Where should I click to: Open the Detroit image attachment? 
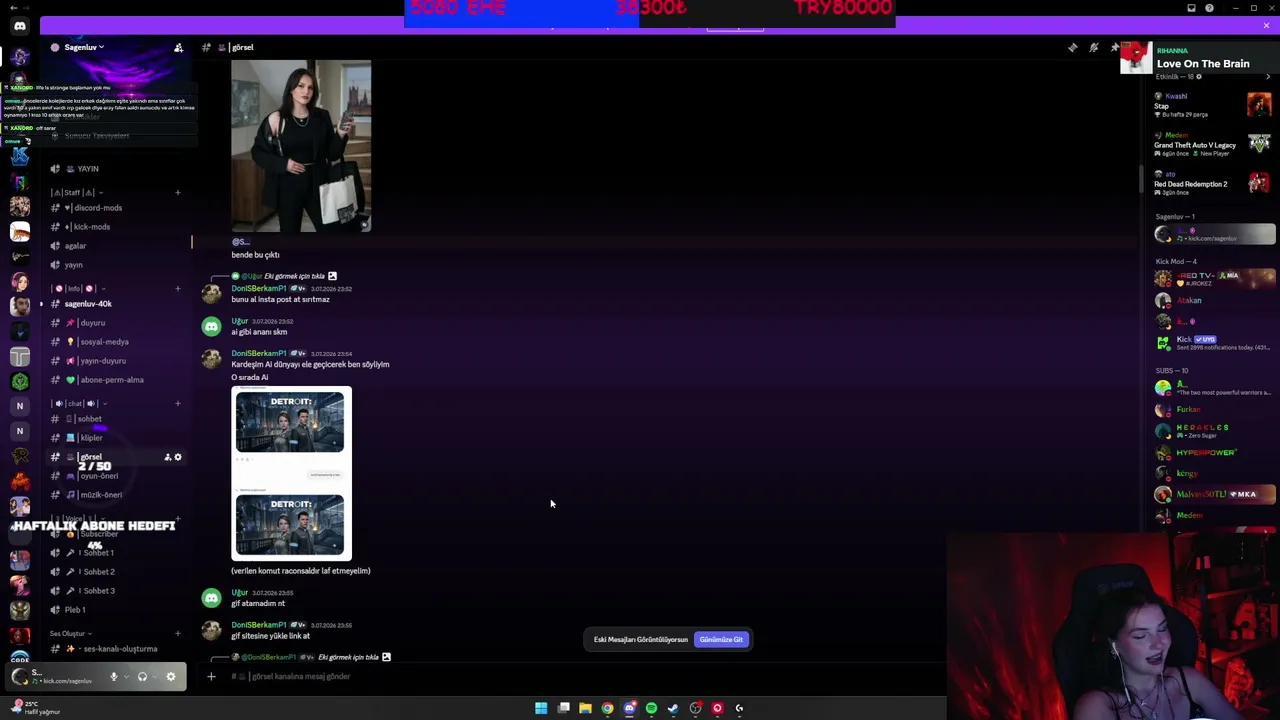pyautogui.click(x=291, y=473)
